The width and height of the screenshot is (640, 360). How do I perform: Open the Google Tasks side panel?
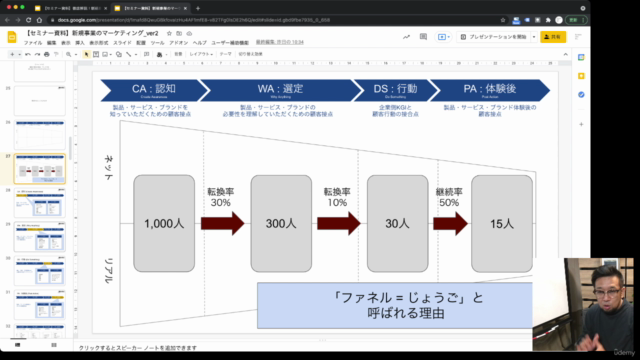(x=581, y=94)
